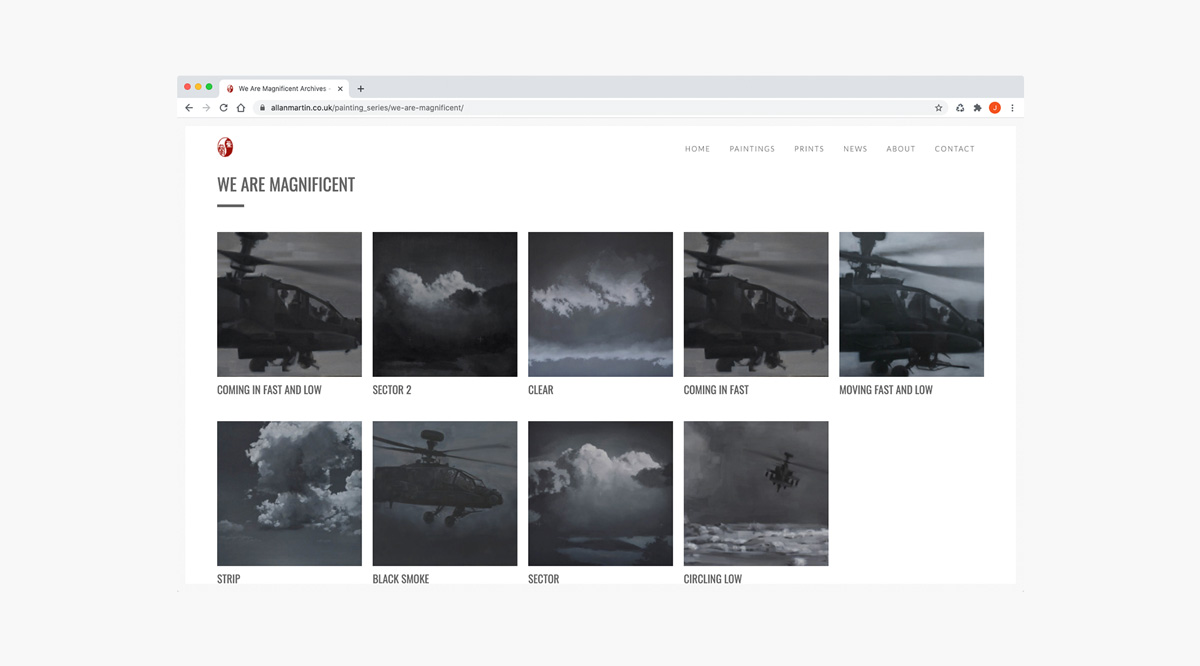Image resolution: width=1200 pixels, height=666 pixels.
Task: Open the Clear painting thumbnail
Action: [x=600, y=304]
